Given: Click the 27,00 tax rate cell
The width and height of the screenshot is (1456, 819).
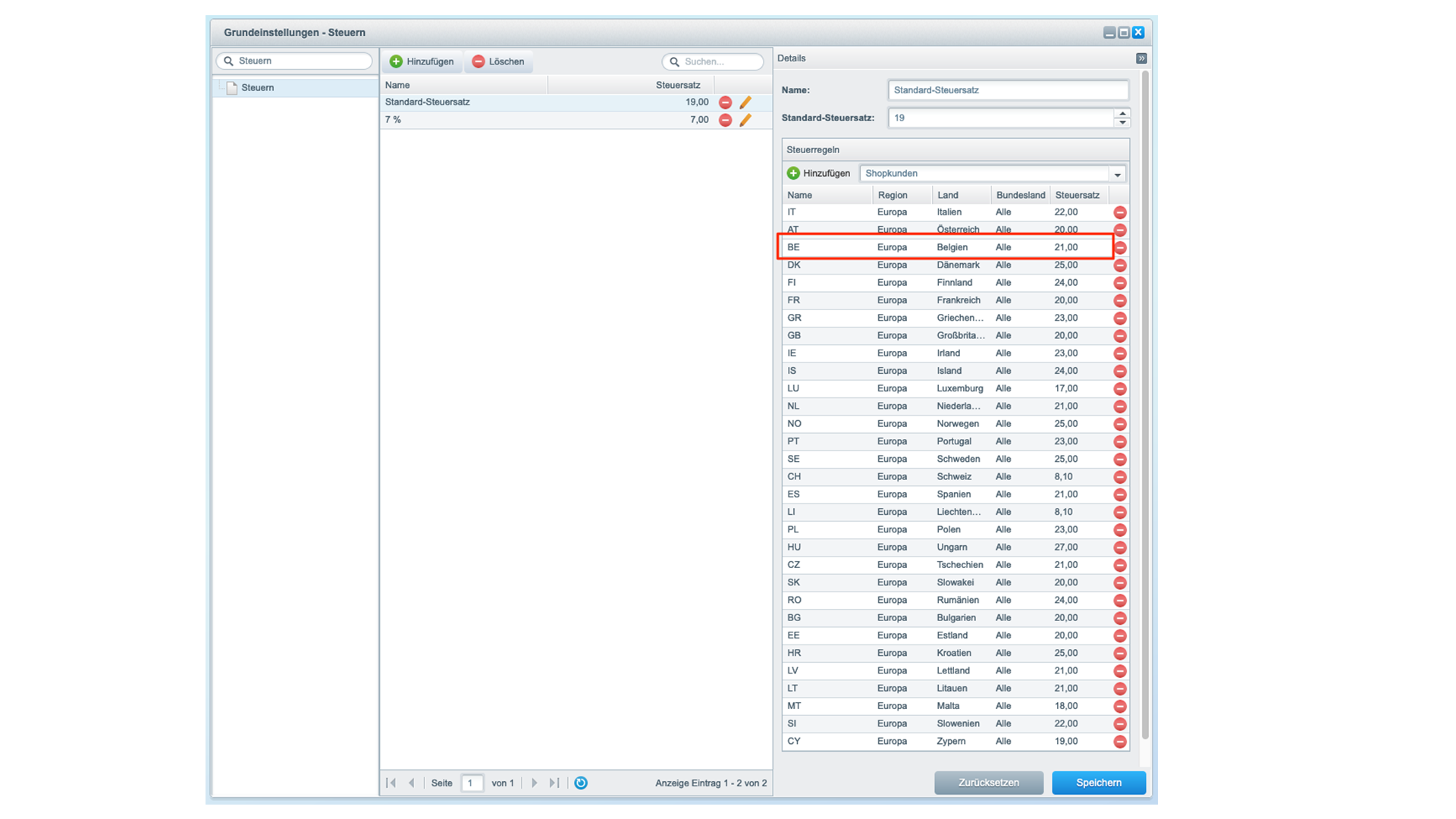Looking at the screenshot, I should [1080, 548].
